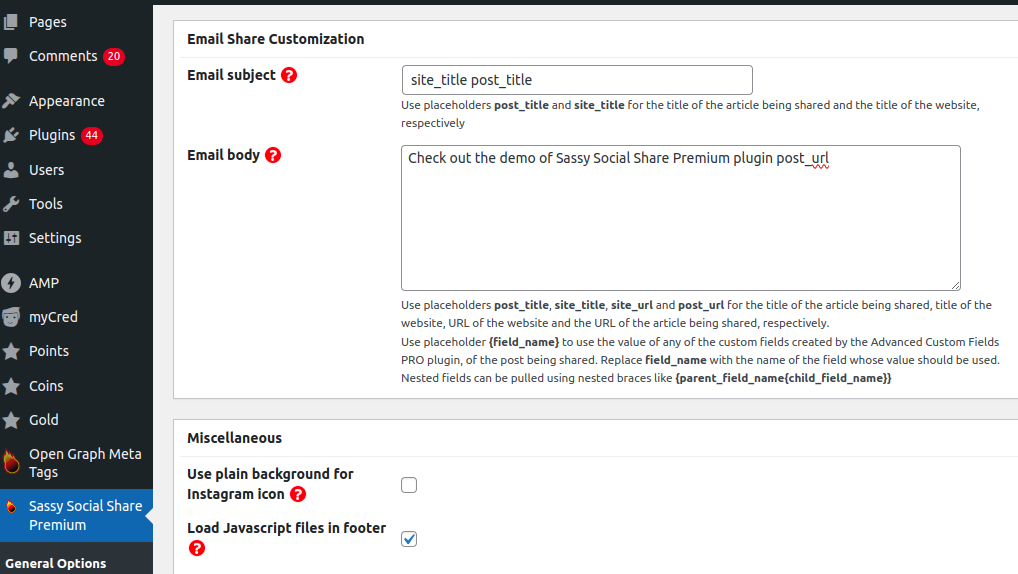Screen dimensions: 1018x574
Task: Click inside the Email body textarea
Action: coord(680,218)
